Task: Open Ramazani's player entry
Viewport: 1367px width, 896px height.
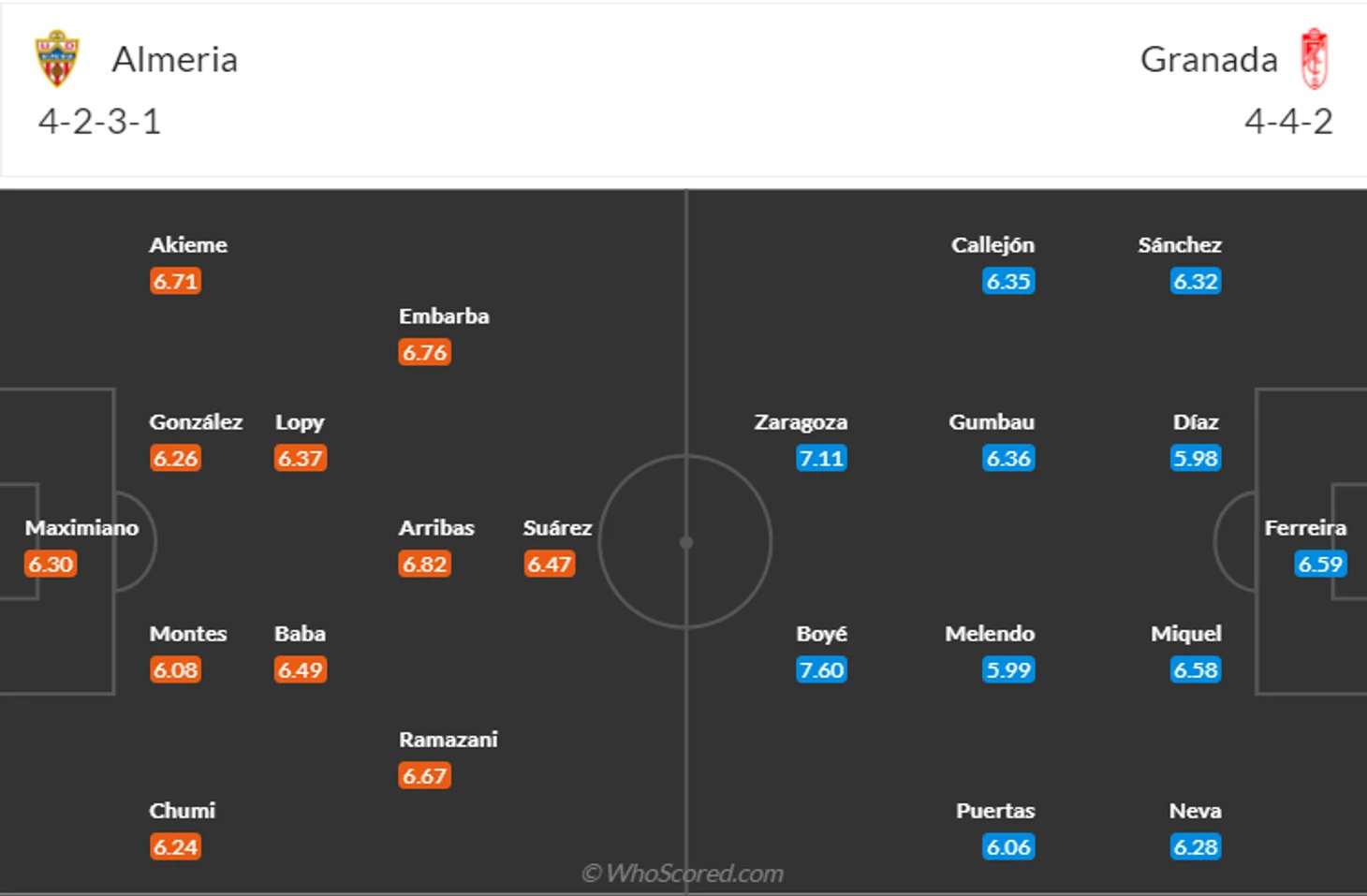Action: tap(448, 740)
